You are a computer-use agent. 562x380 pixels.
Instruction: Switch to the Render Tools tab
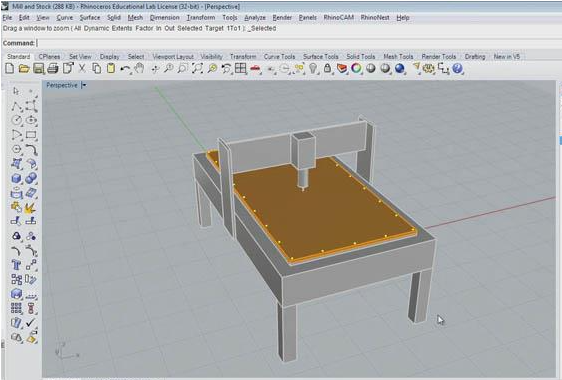(439, 57)
